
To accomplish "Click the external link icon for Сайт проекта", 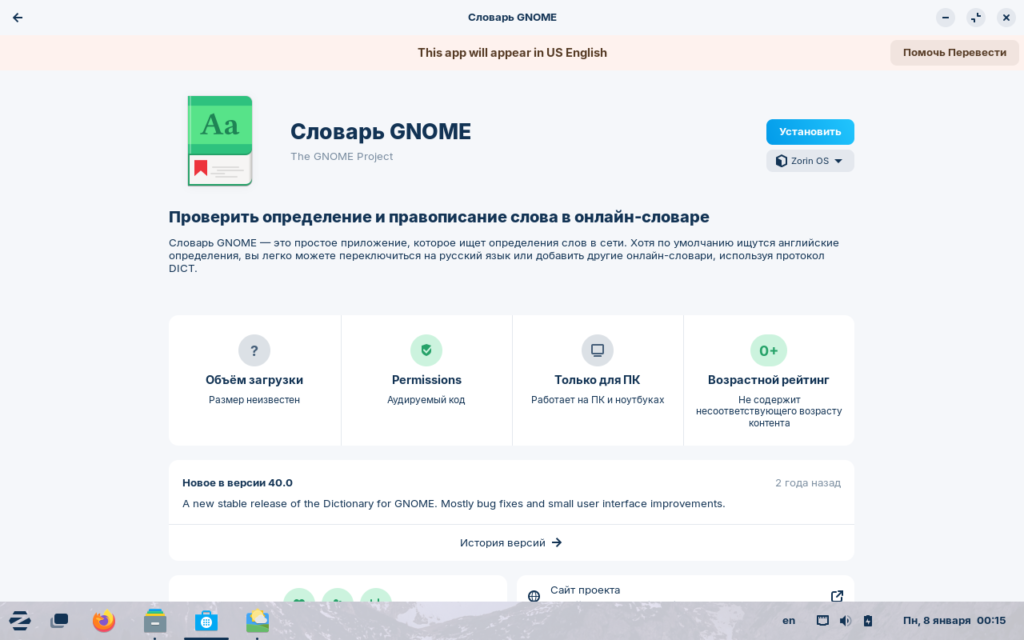I will click(x=837, y=596).
